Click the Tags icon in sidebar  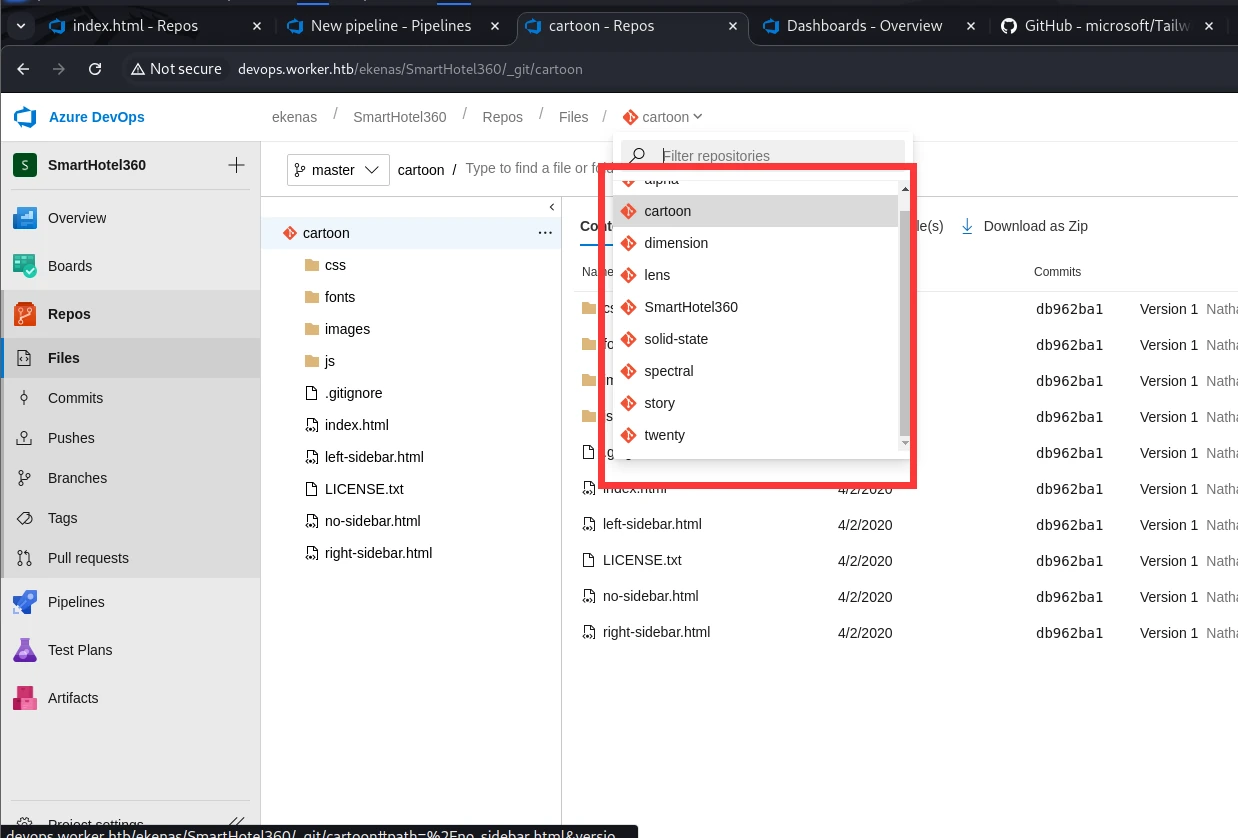(x=24, y=518)
